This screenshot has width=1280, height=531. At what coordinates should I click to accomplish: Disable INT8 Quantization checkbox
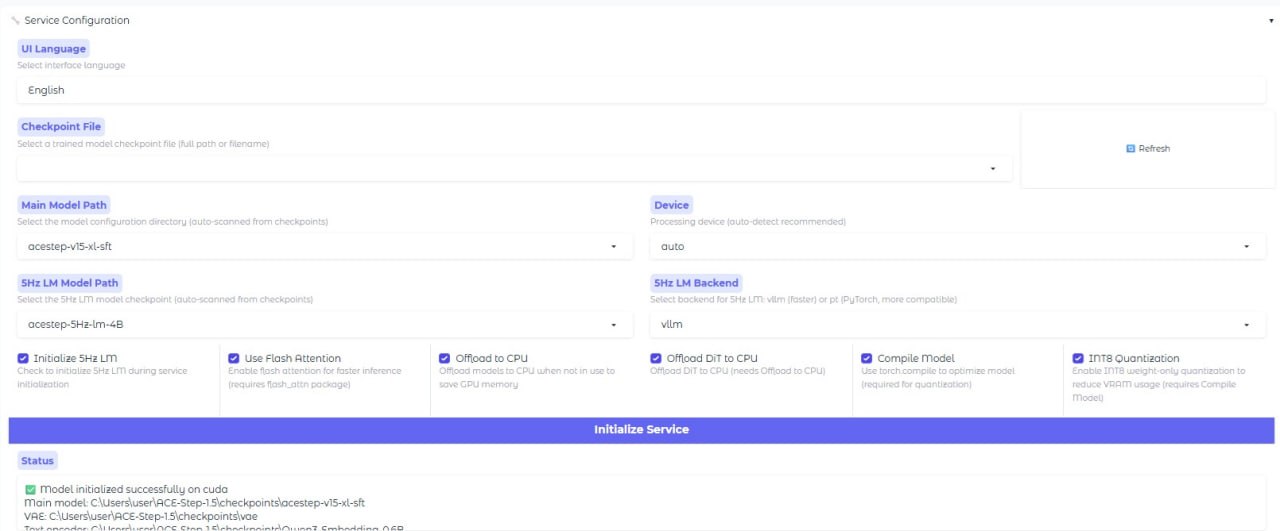tap(1078, 358)
